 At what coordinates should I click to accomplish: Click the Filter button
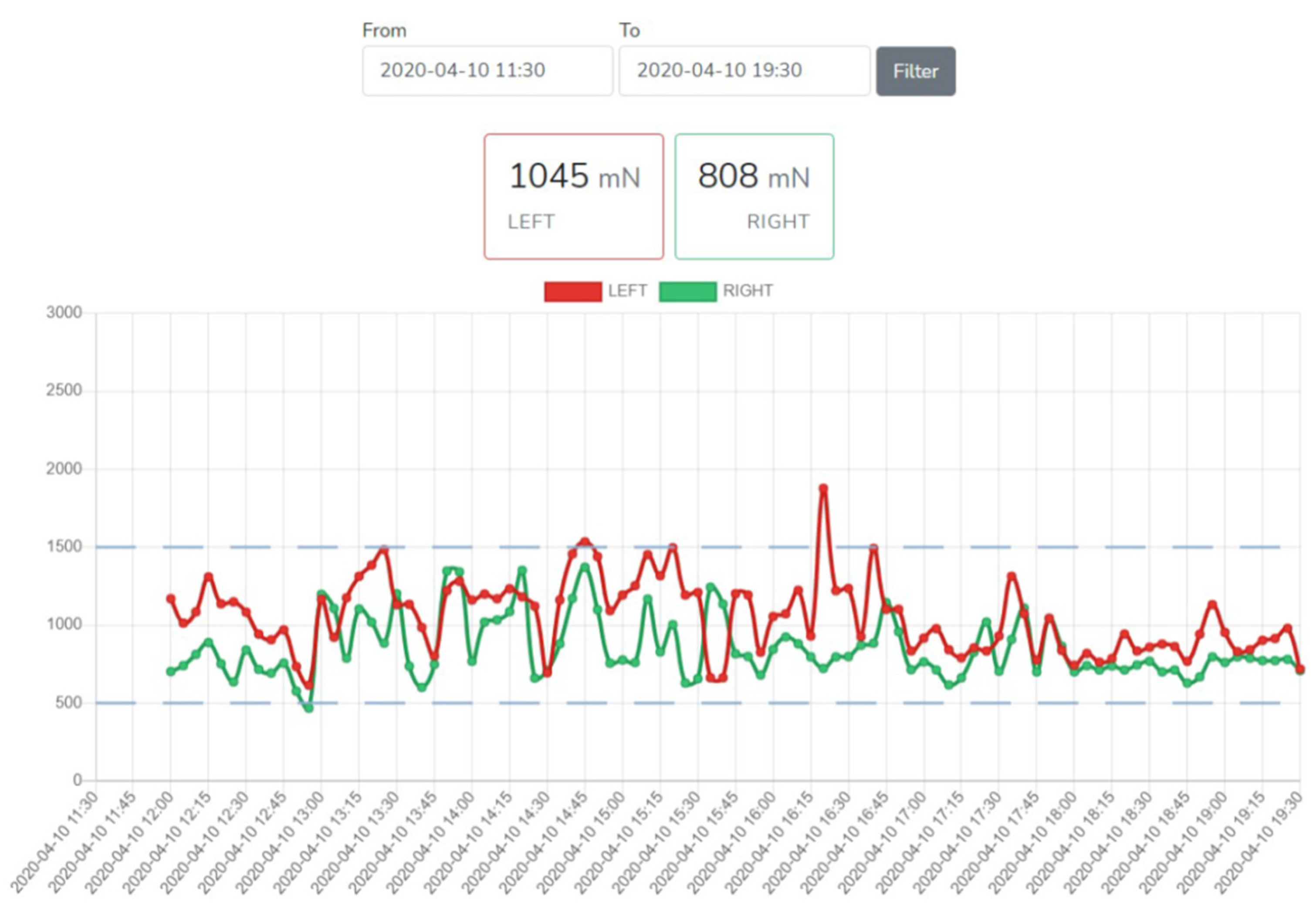[915, 71]
